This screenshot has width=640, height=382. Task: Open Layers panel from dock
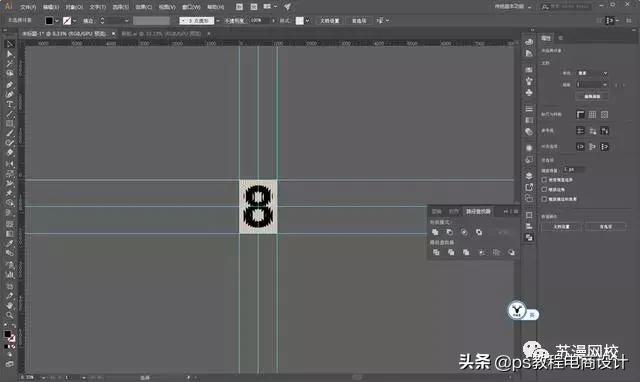pos(529,175)
